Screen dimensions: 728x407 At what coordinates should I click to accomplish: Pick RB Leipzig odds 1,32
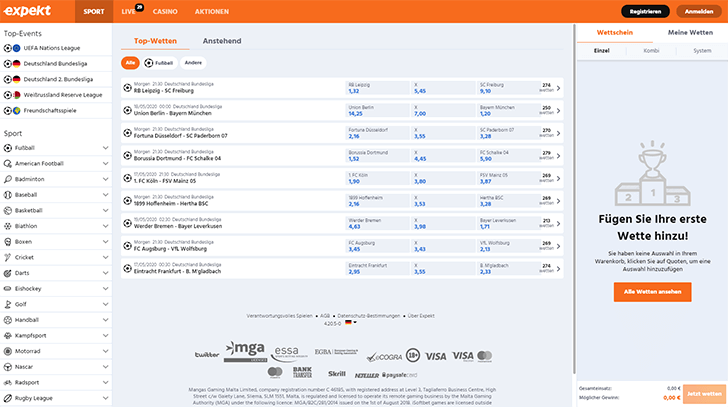tap(377, 88)
